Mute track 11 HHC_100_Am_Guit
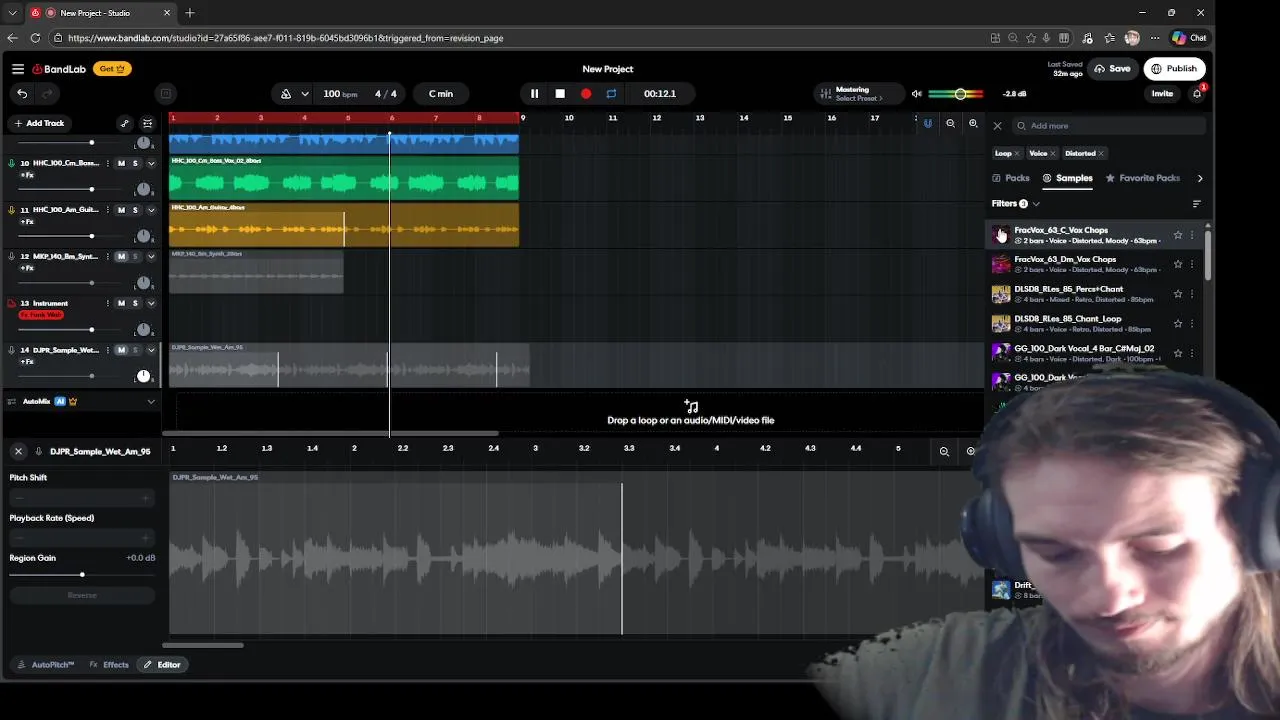1280x720 pixels. click(121, 210)
